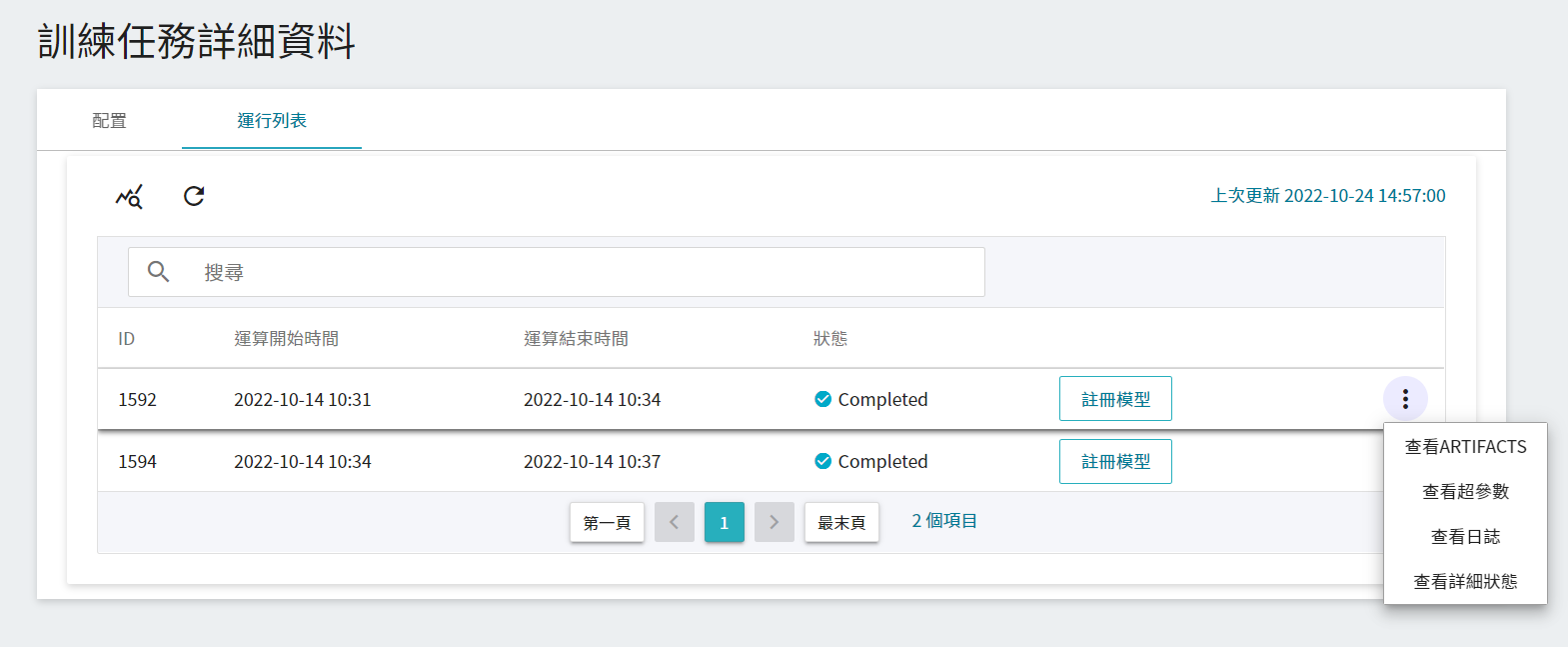1568x647 pixels.
Task: Choose 查看ARTIFACTS from the context menu
Action: [1465, 447]
